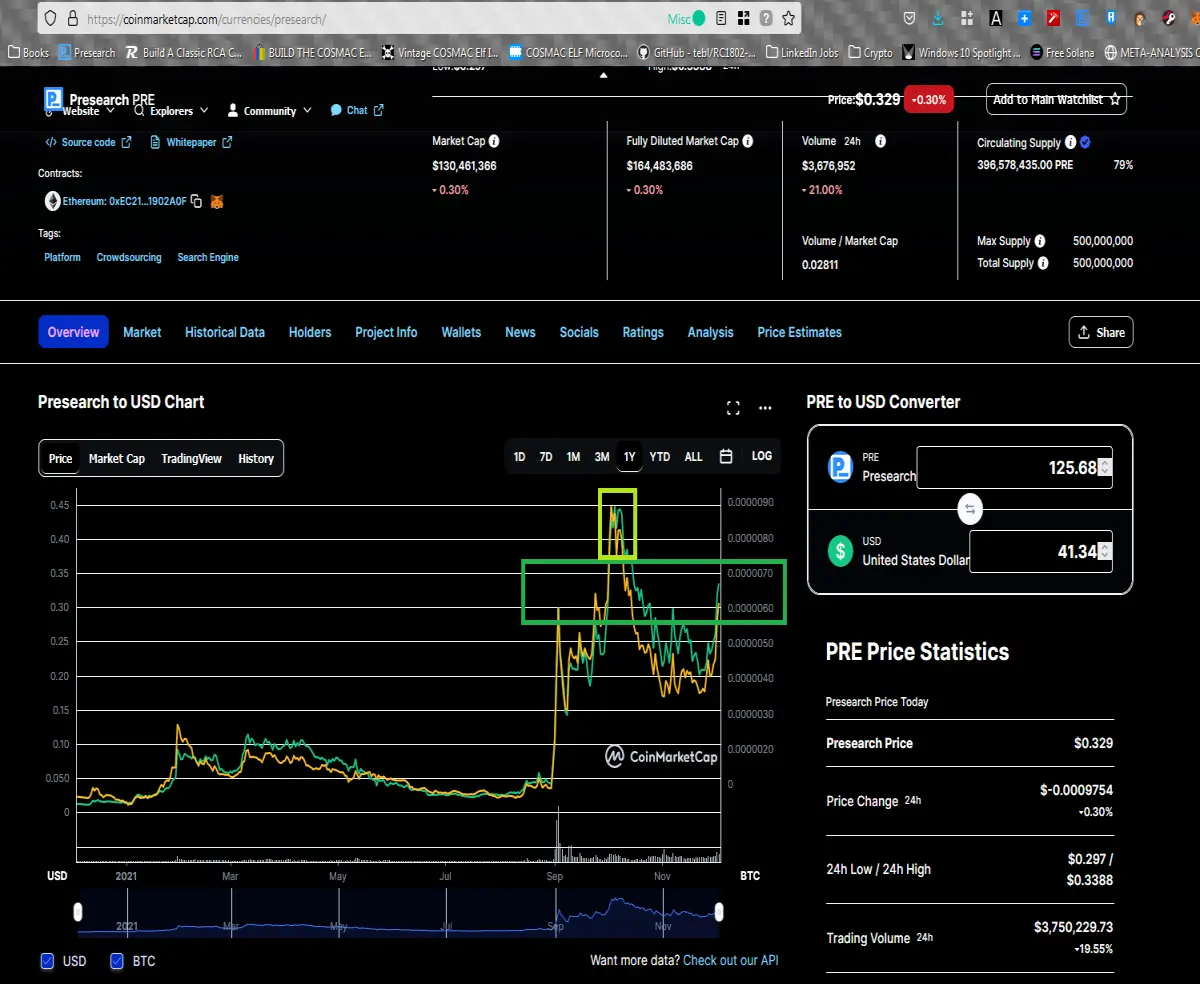The image size is (1200, 984).
Task: Click verified badge beside Circulating Supply
Action: point(1085,143)
